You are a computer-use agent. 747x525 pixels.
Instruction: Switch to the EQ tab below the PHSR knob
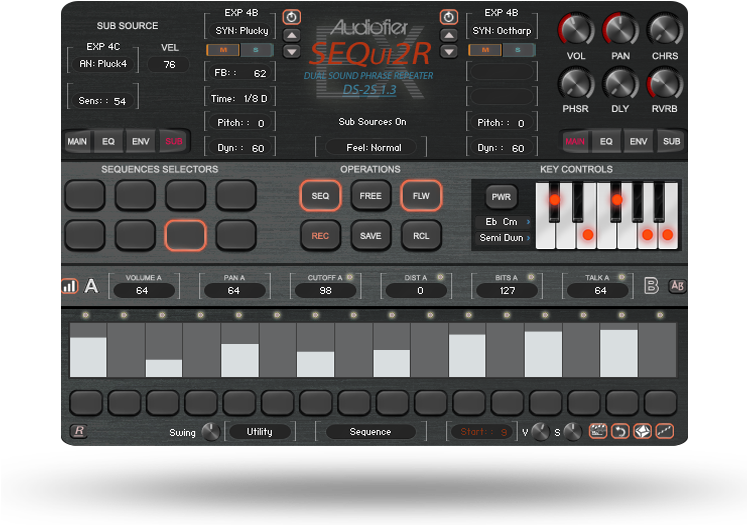click(x=606, y=141)
